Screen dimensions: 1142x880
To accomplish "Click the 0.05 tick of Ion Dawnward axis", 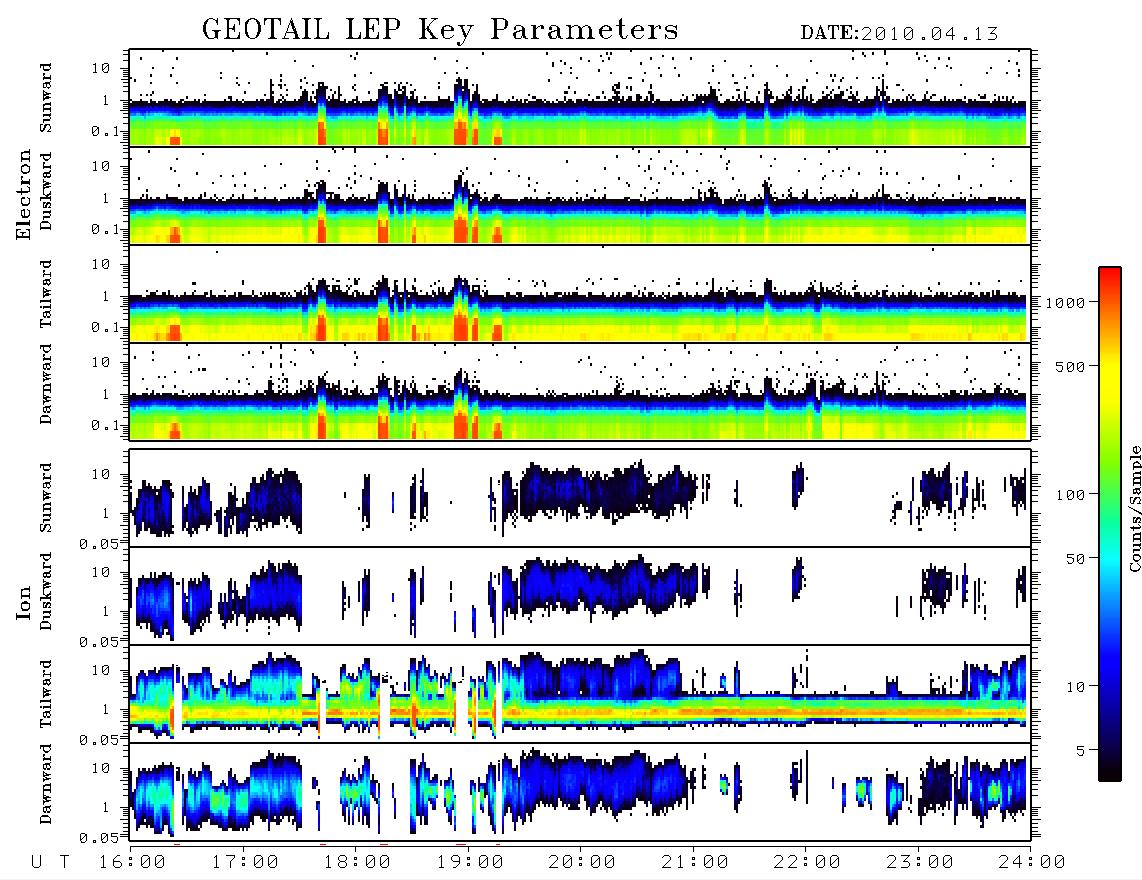I will 98,838.
